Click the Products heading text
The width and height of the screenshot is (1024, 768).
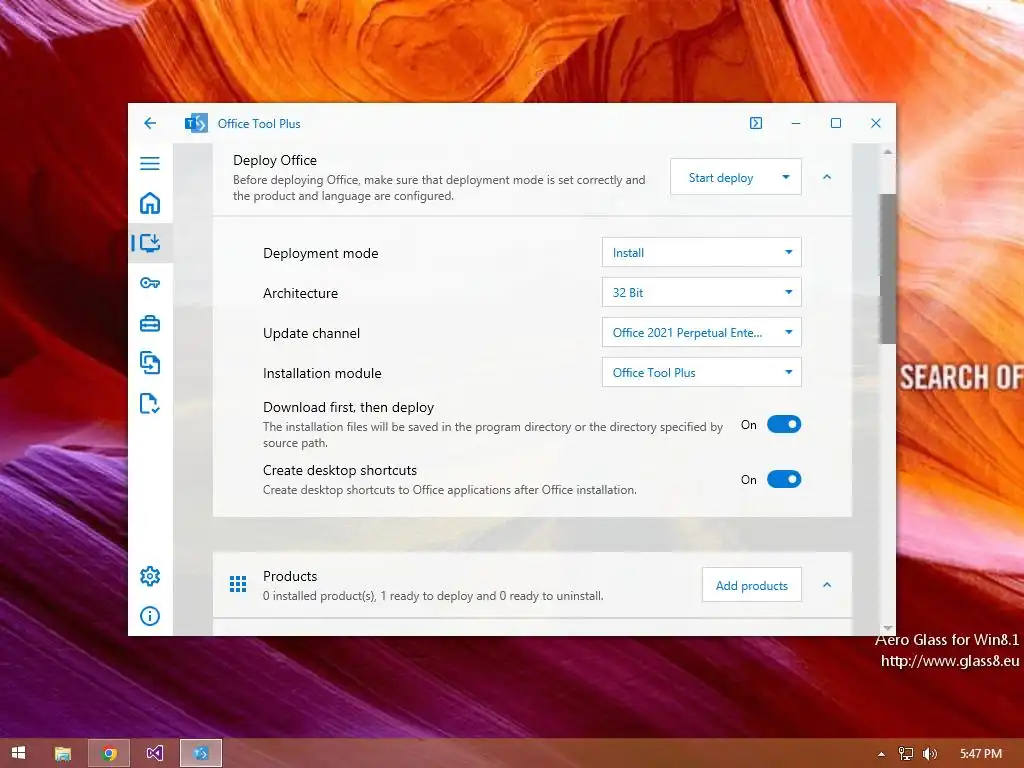[x=290, y=576]
